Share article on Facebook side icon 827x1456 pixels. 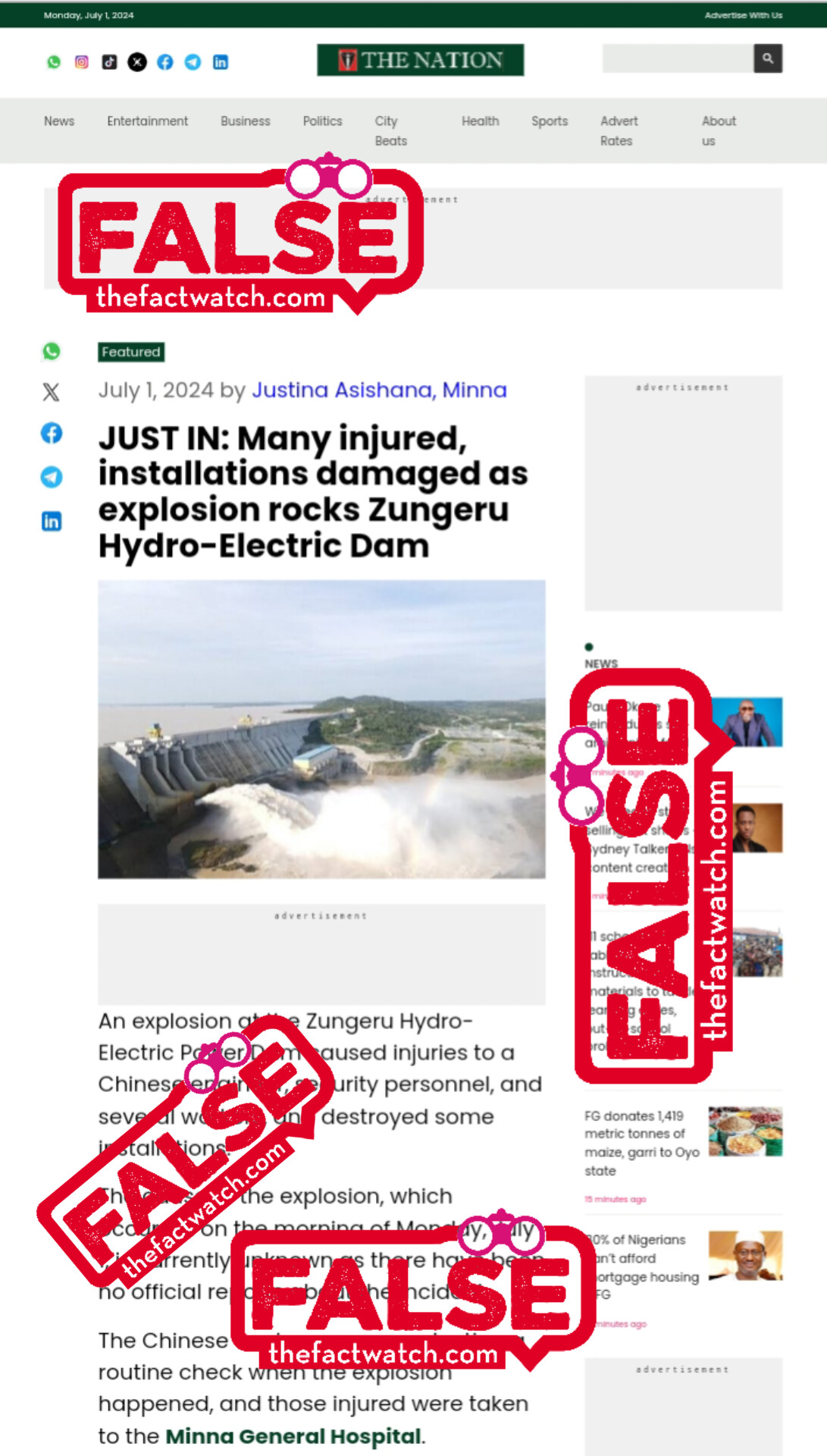[52, 433]
